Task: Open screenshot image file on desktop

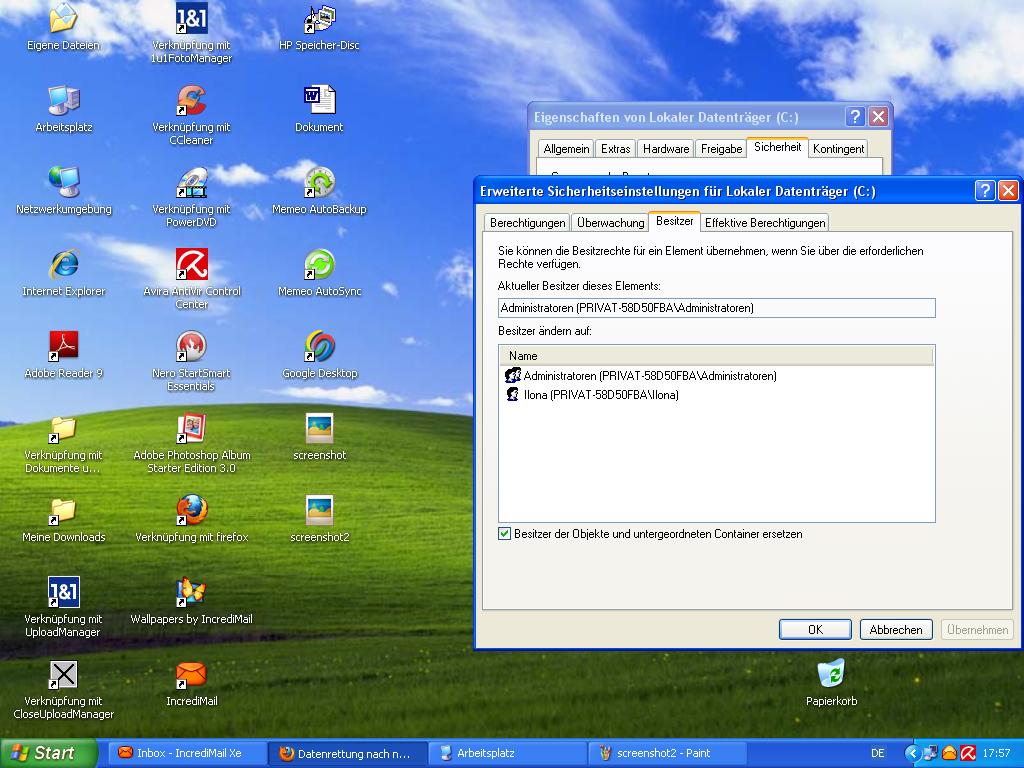Action: point(319,429)
